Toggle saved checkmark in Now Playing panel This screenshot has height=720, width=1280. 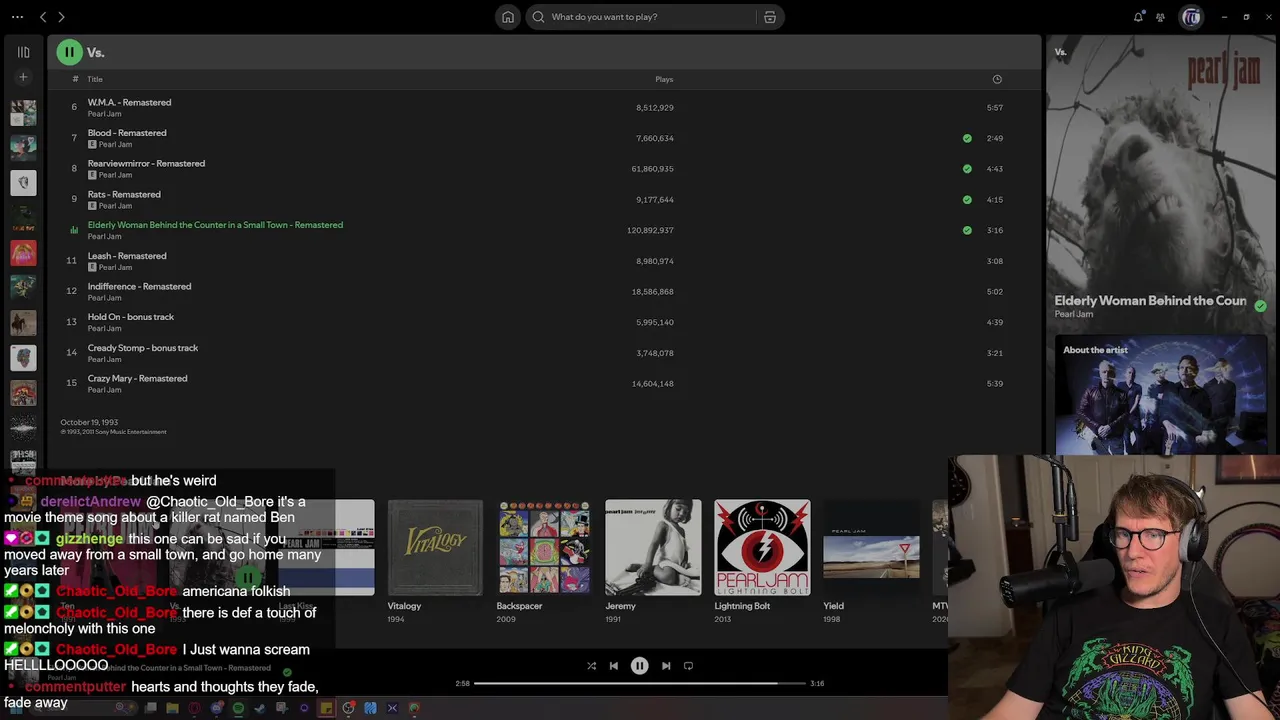(1260, 306)
